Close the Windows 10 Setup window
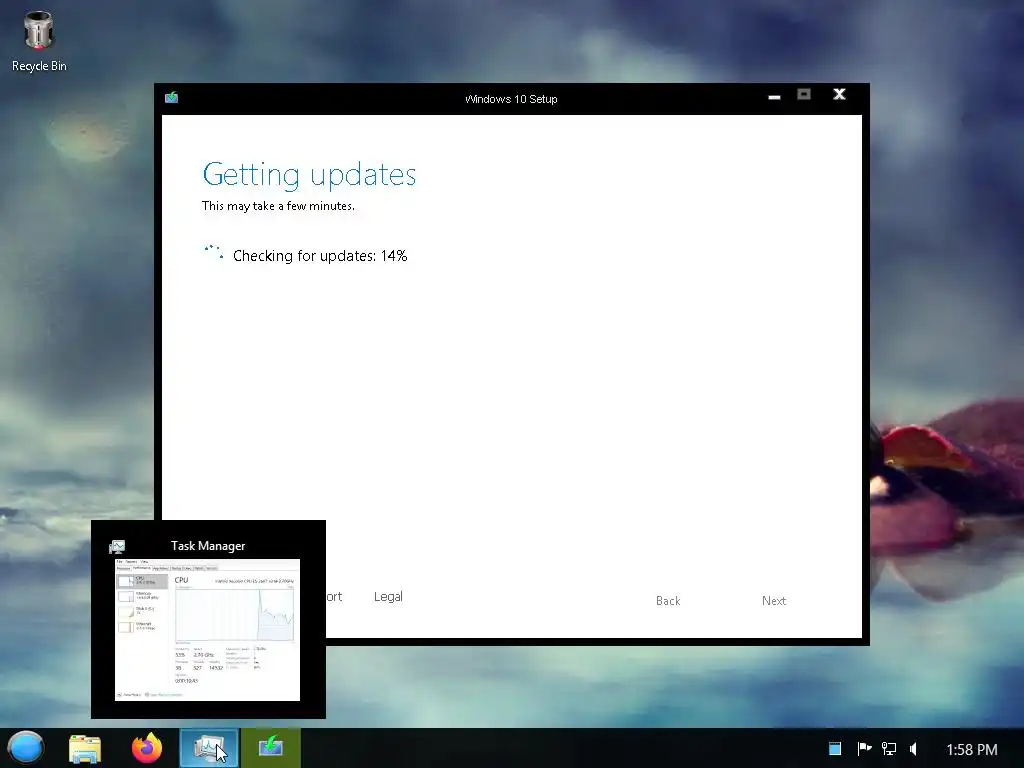The image size is (1024, 768). point(839,95)
